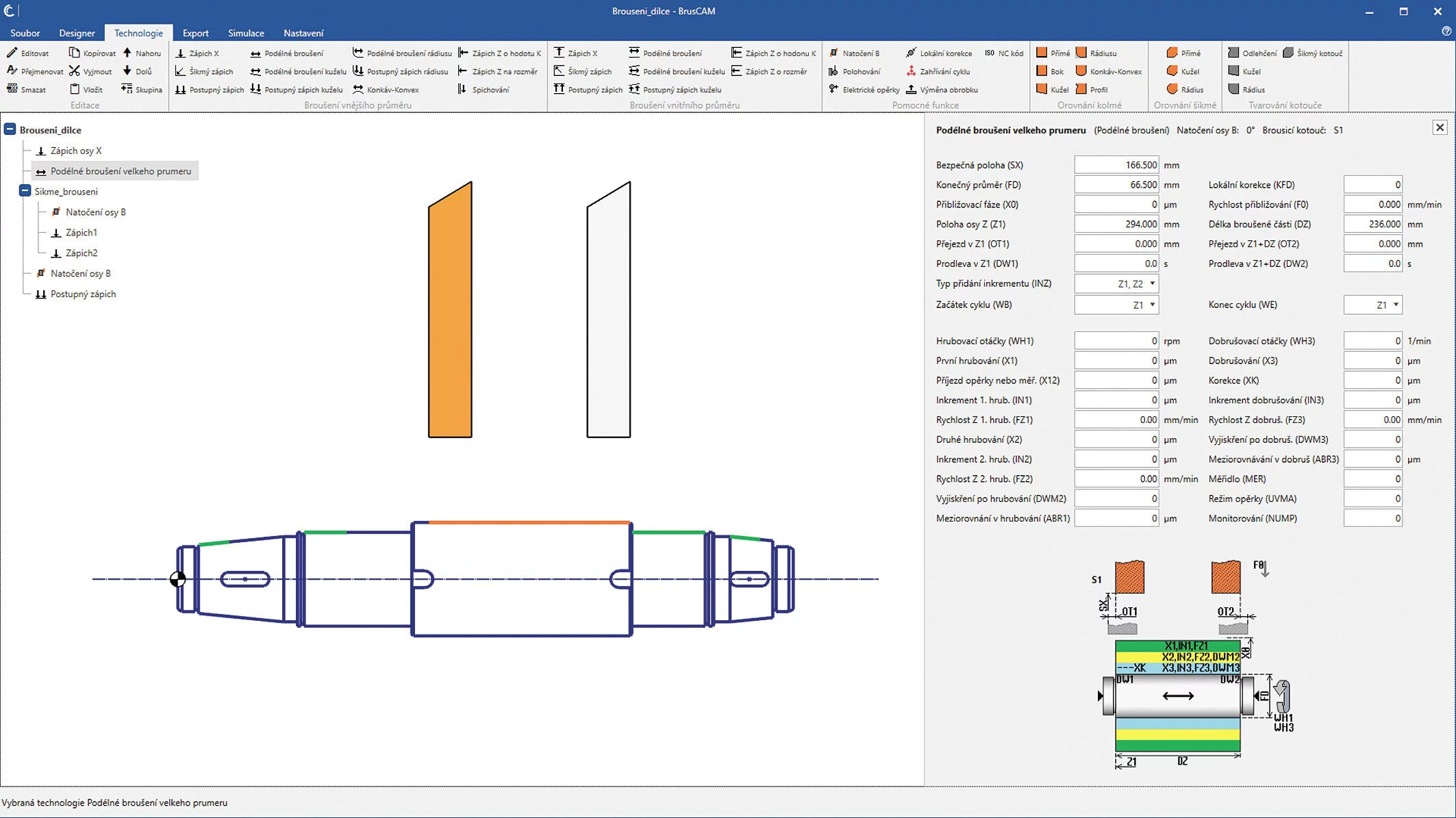Select Zápich osy X tree item

68,151
